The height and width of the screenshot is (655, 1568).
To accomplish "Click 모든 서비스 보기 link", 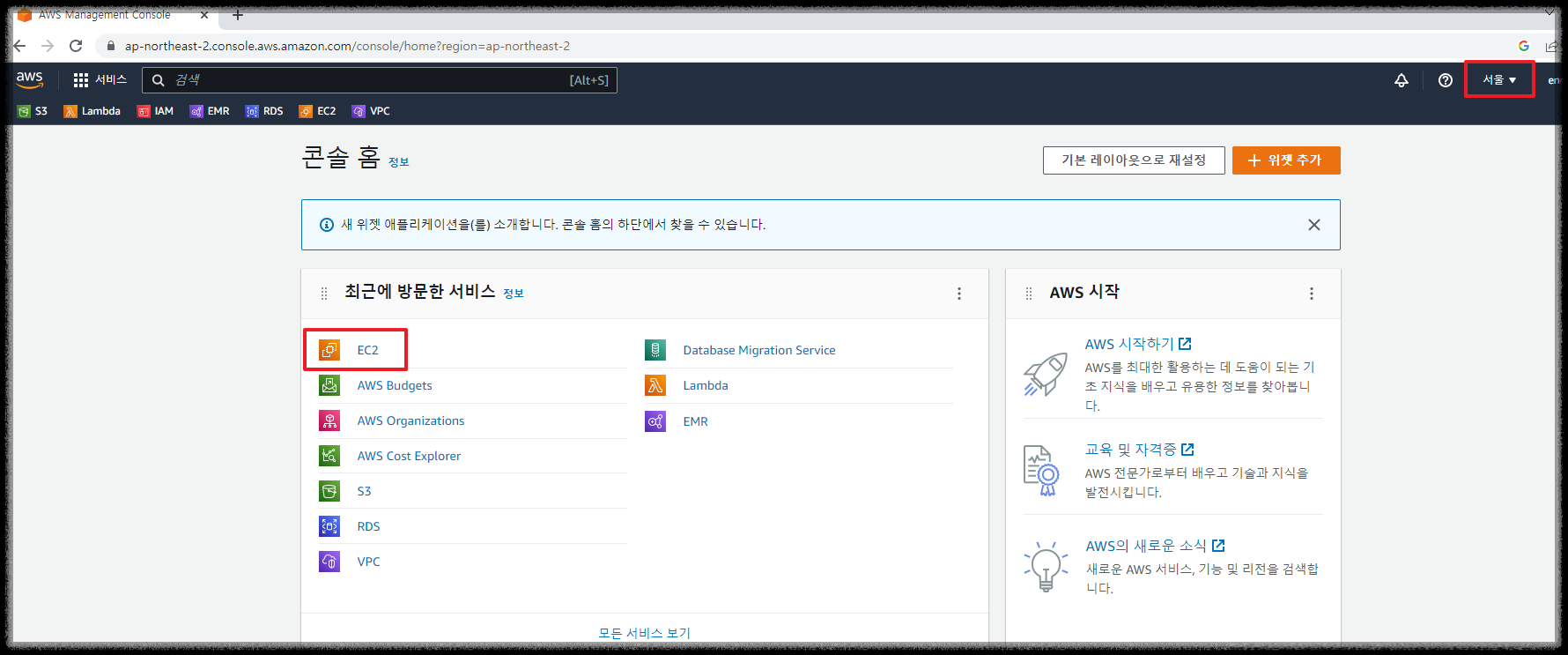I will pos(645,633).
